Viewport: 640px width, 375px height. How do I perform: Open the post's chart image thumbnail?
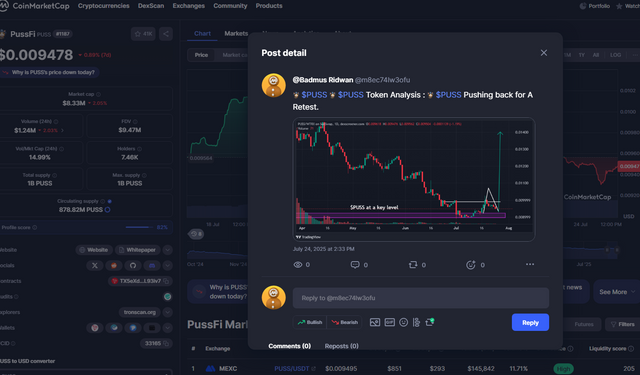click(414, 180)
